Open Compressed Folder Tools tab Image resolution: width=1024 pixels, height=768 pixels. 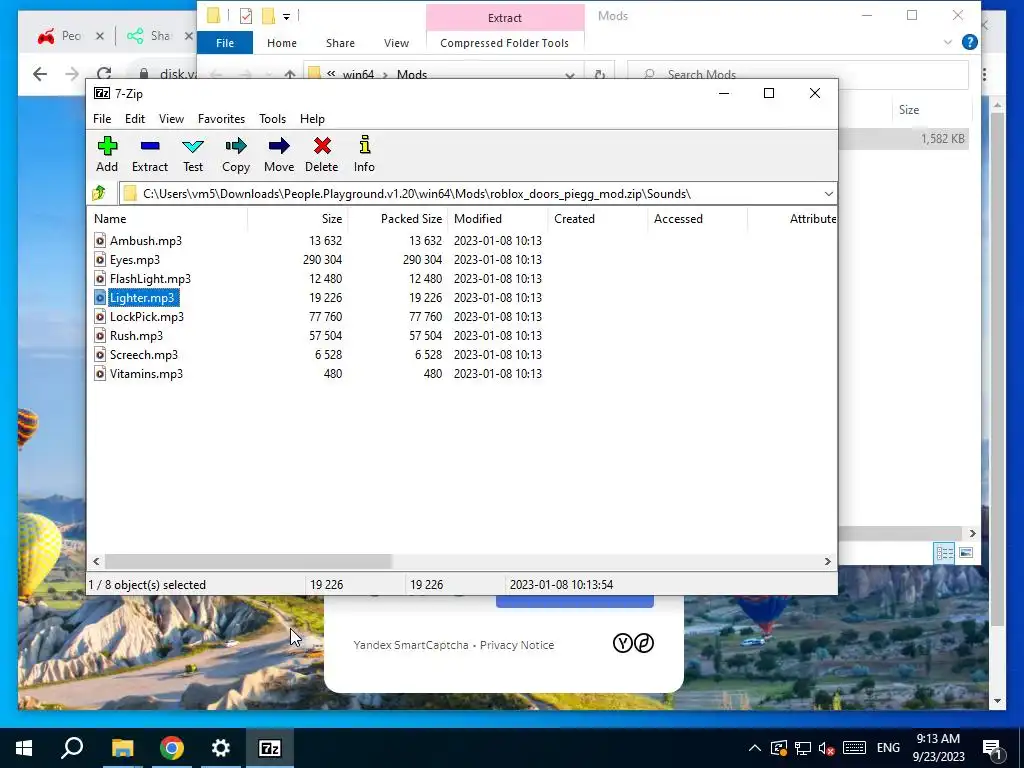(504, 43)
